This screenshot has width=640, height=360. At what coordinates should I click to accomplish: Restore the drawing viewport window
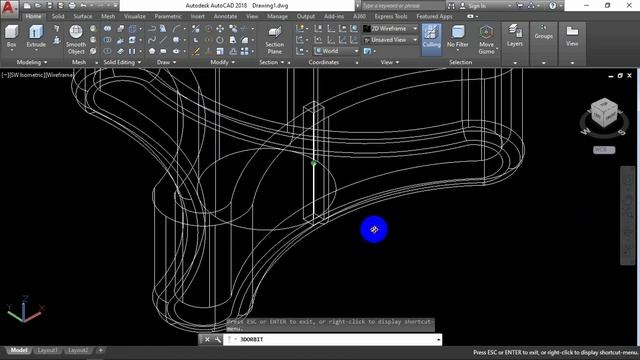(620, 76)
